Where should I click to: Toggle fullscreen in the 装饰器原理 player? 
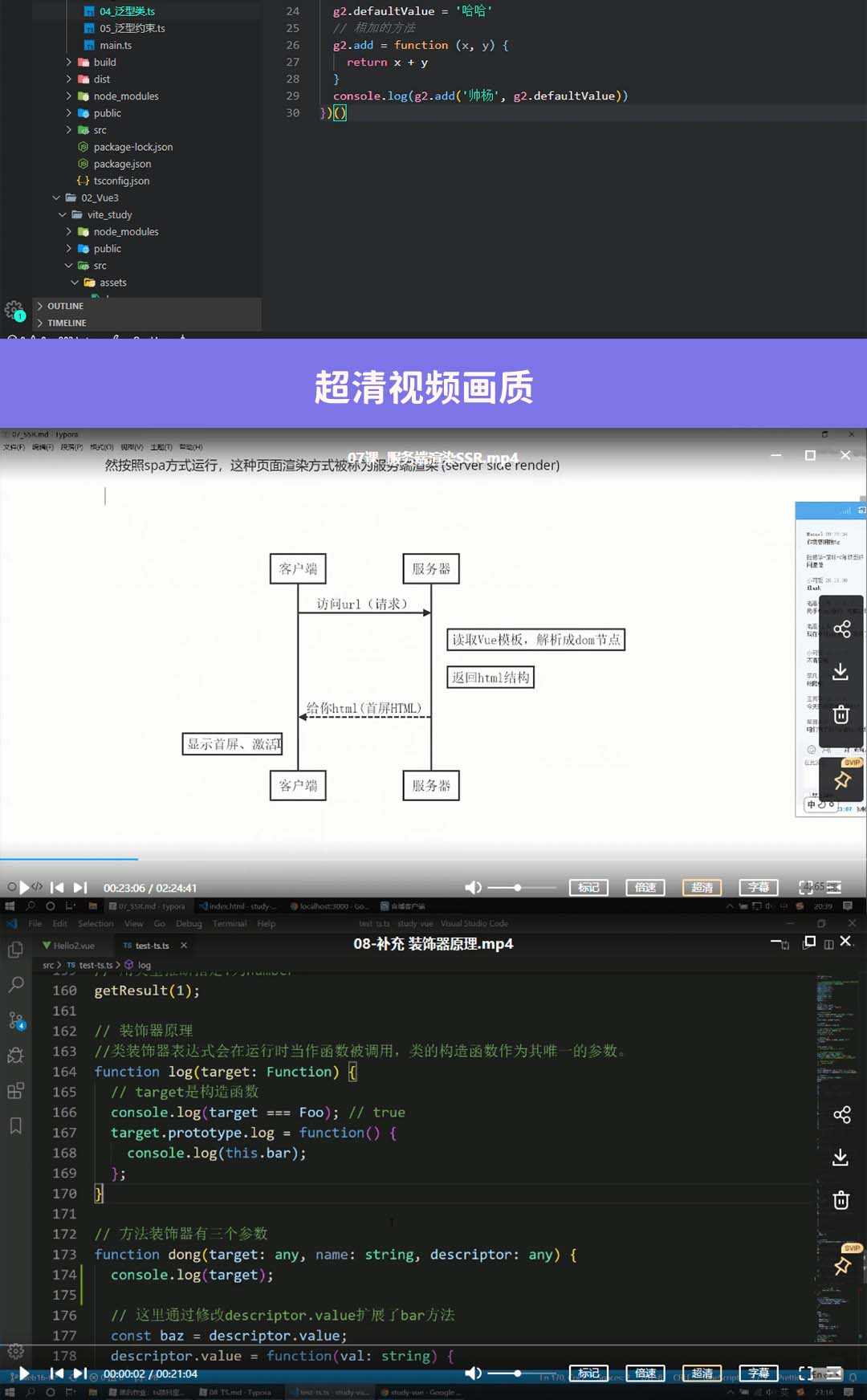tap(805, 1374)
